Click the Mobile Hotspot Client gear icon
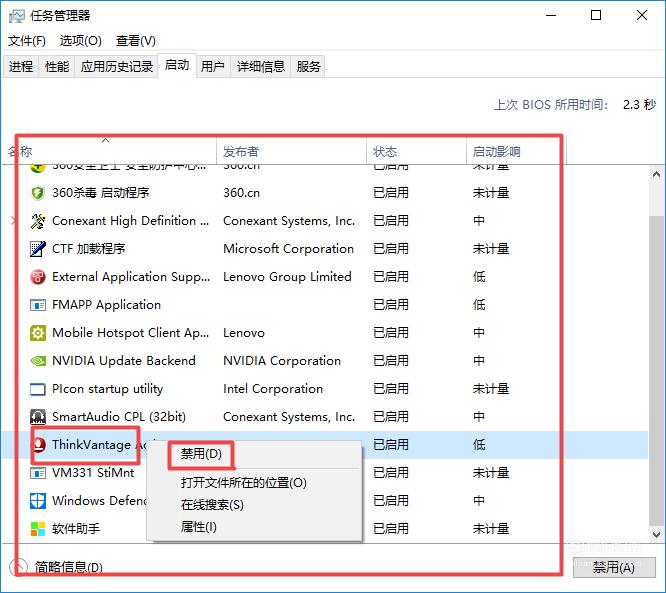The image size is (666, 593). (x=38, y=333)
